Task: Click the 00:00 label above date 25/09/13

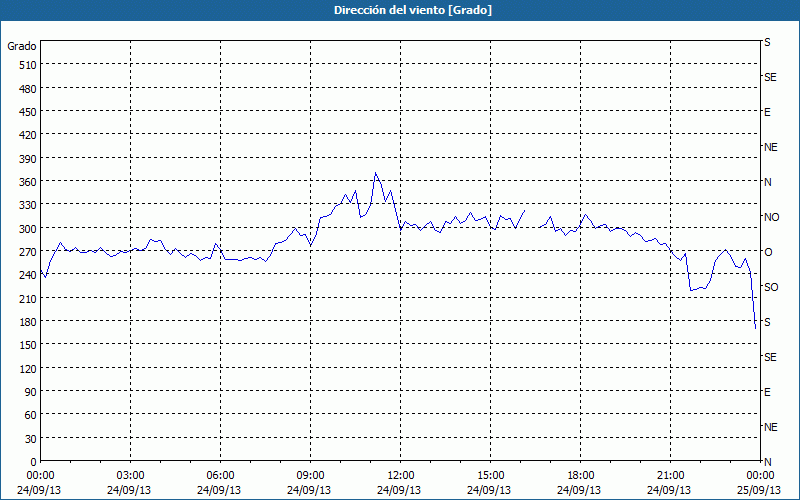Action: coord(760,476)
